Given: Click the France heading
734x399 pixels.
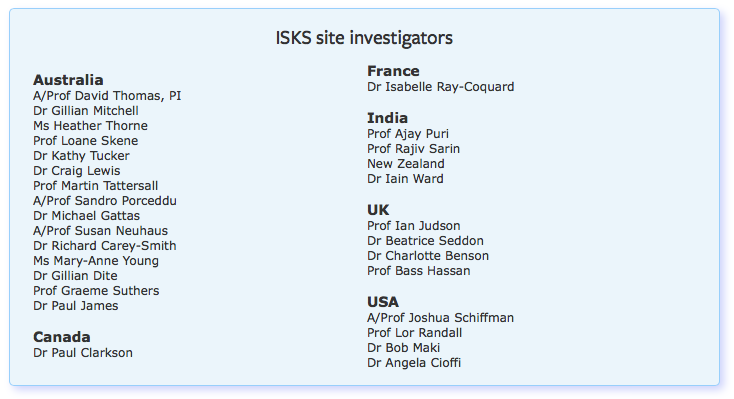Looking at the screenshot, I should click(x=393, y=71).
